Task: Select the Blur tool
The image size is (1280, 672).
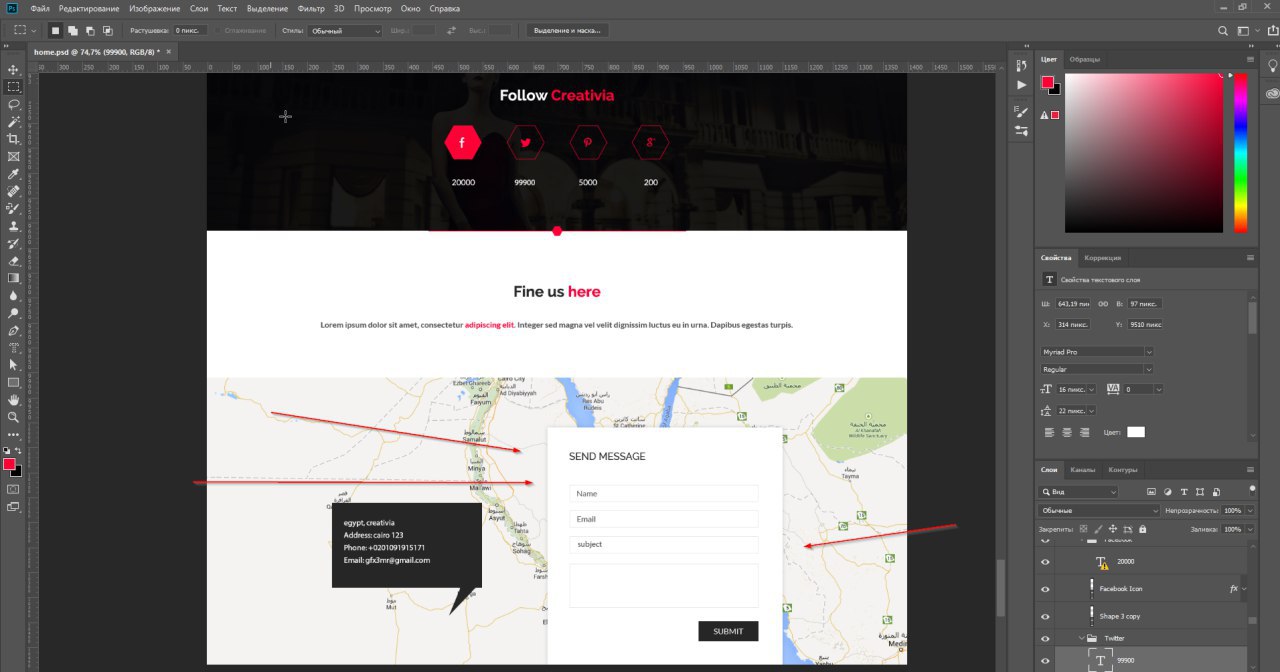Action: click(13, 296)
